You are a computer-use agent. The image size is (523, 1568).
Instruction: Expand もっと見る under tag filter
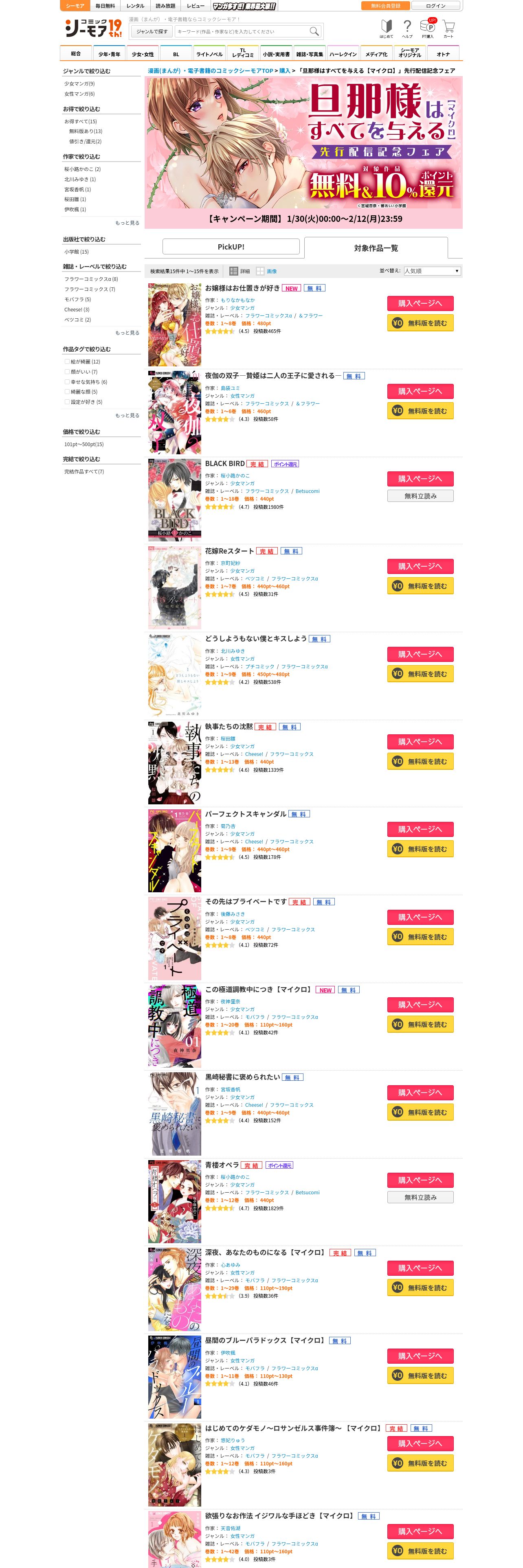coord(127,416)
